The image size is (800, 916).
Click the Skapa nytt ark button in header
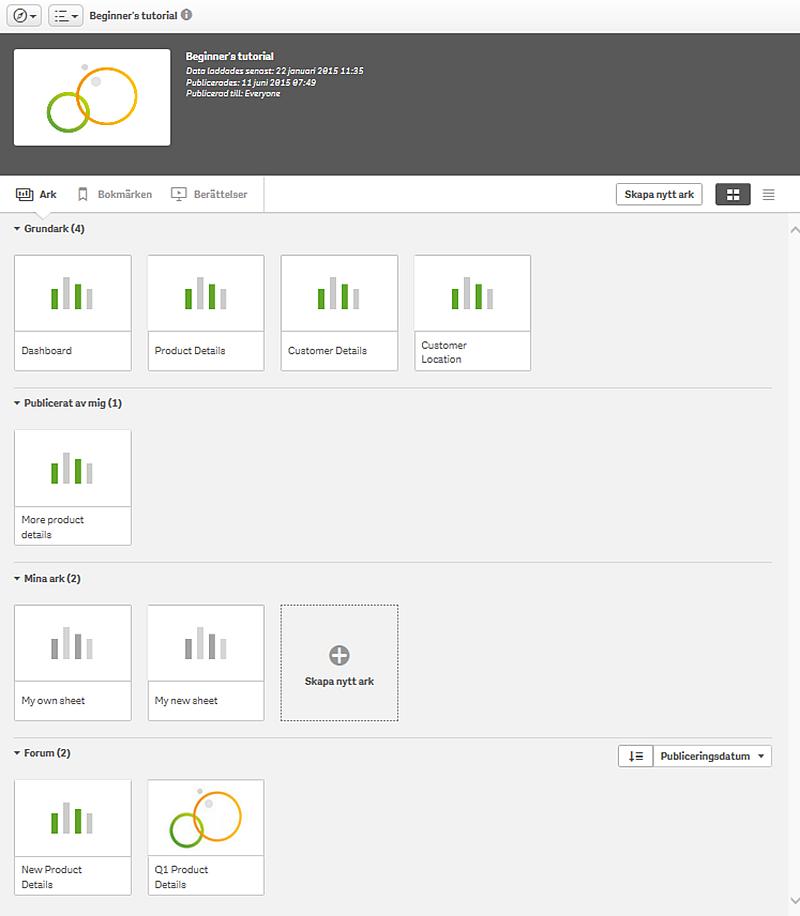659,194
